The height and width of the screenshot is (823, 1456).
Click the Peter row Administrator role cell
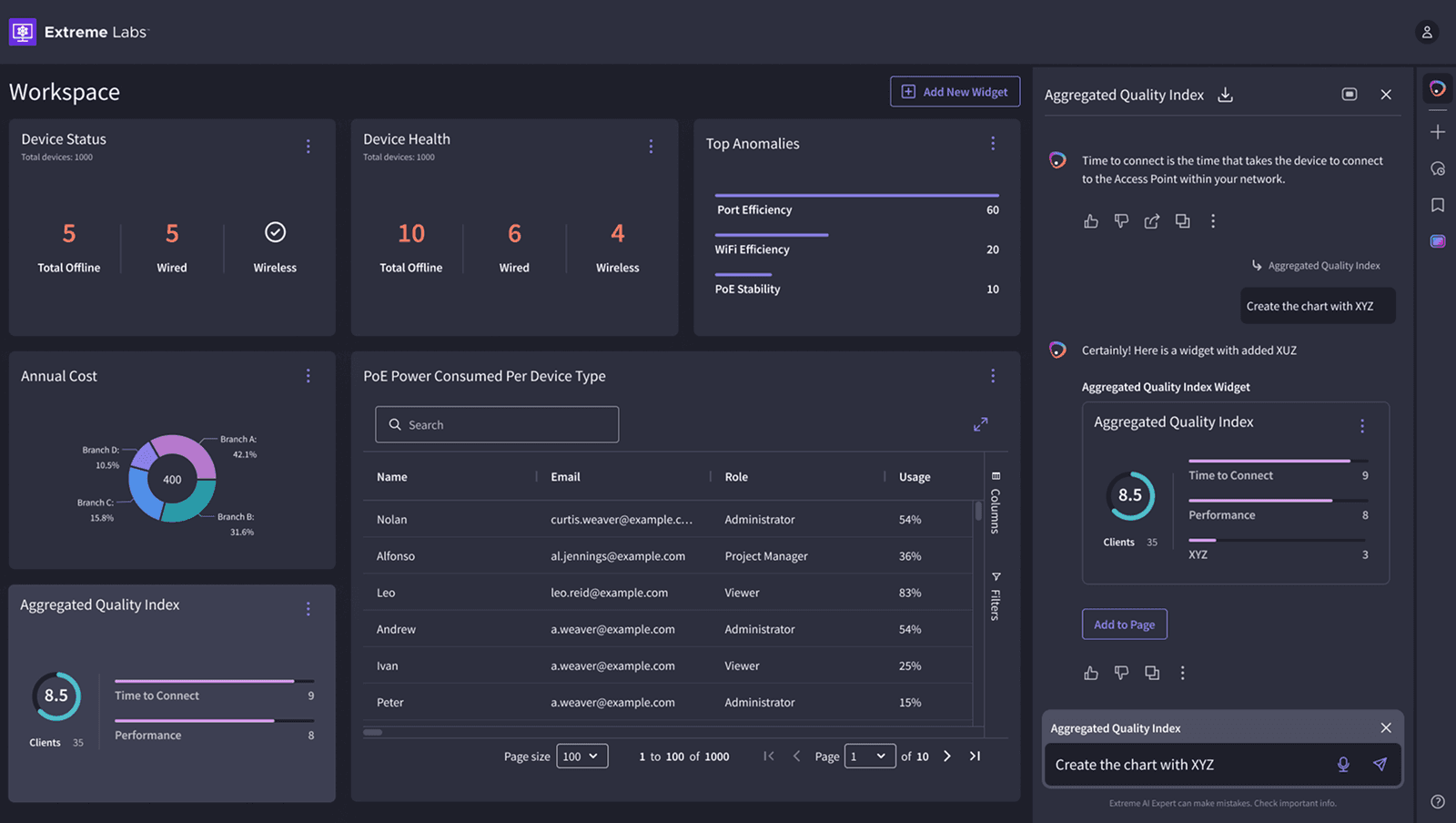coord(760,702)
